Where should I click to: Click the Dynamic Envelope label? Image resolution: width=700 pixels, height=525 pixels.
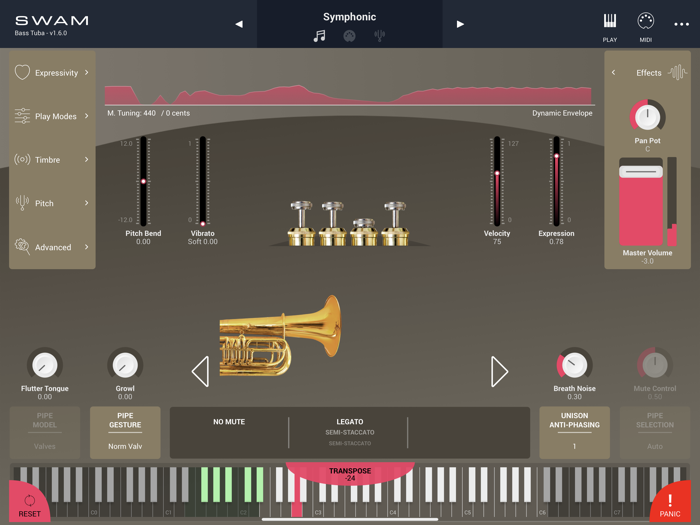click(562, 113)
